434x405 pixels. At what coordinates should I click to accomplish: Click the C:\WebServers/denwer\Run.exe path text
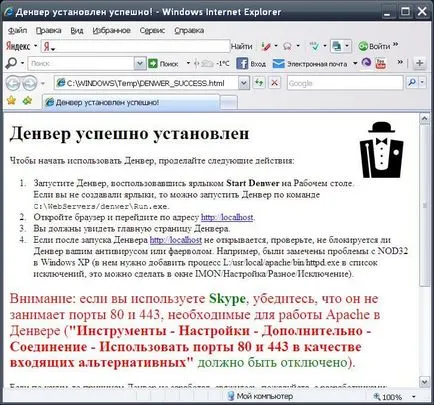[101, 207]
